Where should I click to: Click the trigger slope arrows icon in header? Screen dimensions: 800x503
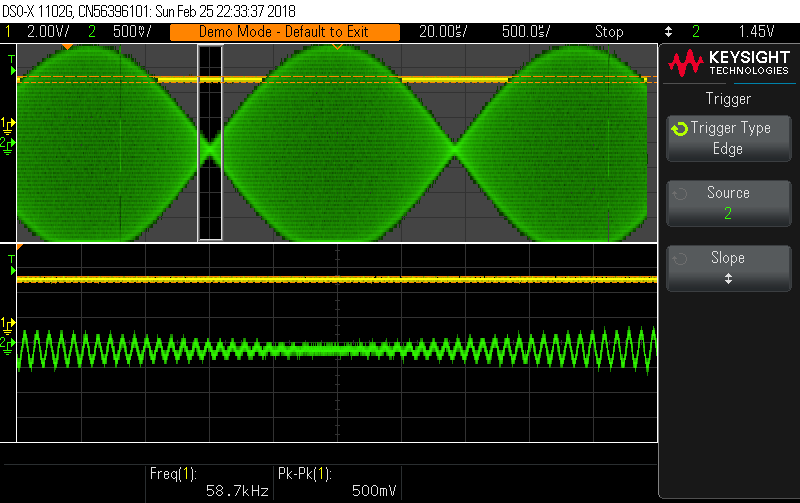(668, 32)
